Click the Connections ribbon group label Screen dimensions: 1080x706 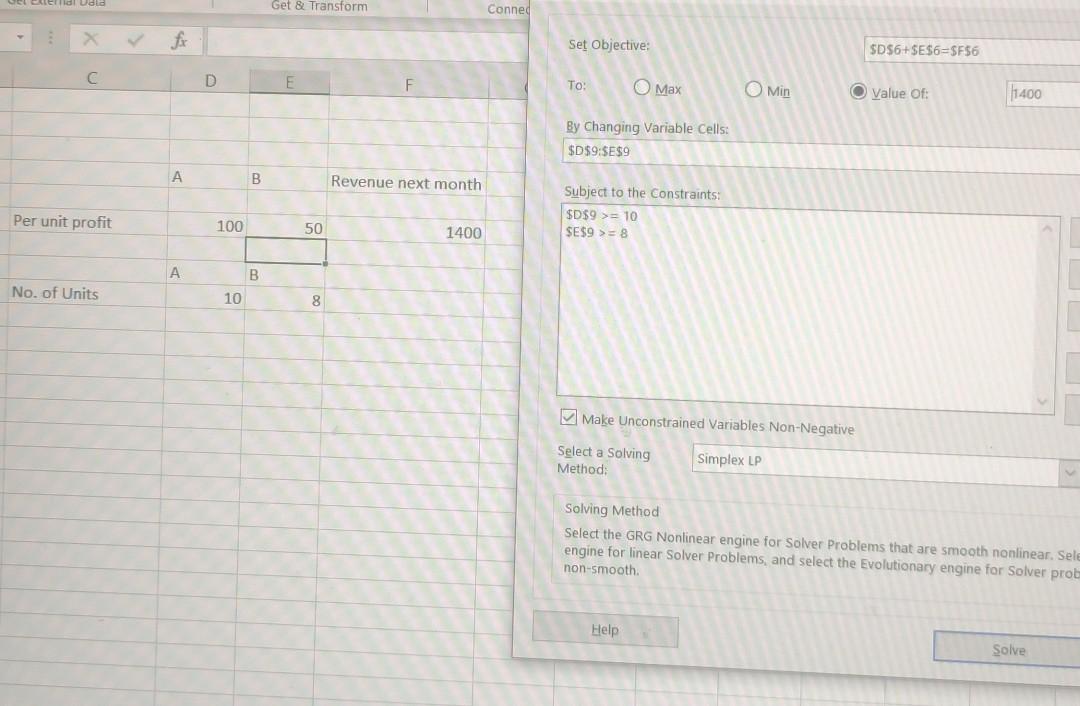coord(508,9)
